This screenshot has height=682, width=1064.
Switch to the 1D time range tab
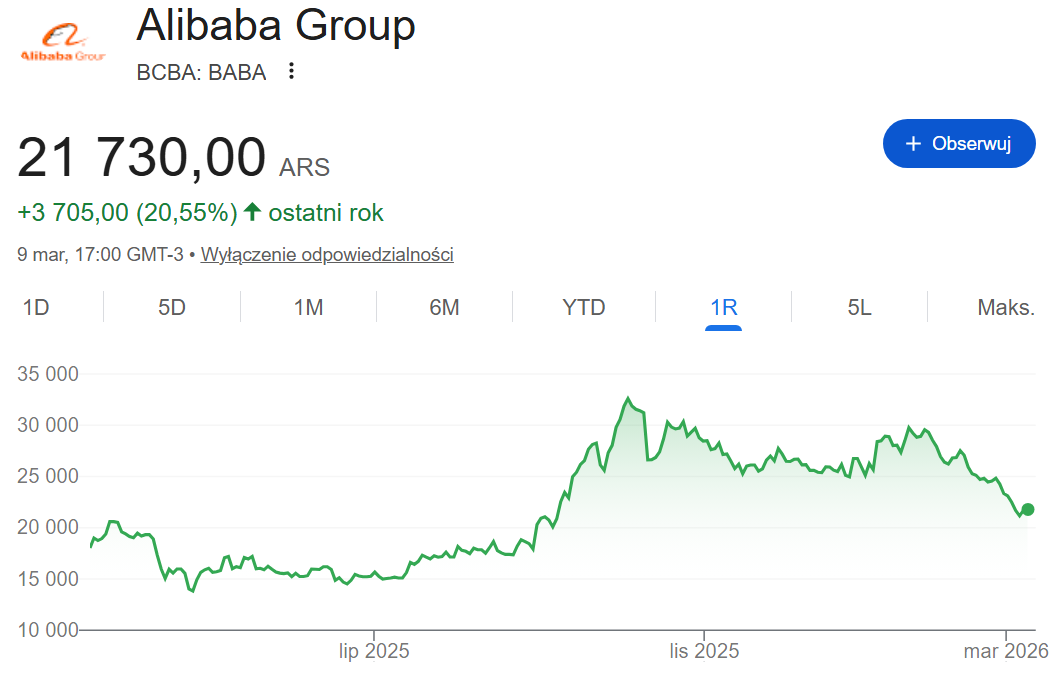pos(36,307)
